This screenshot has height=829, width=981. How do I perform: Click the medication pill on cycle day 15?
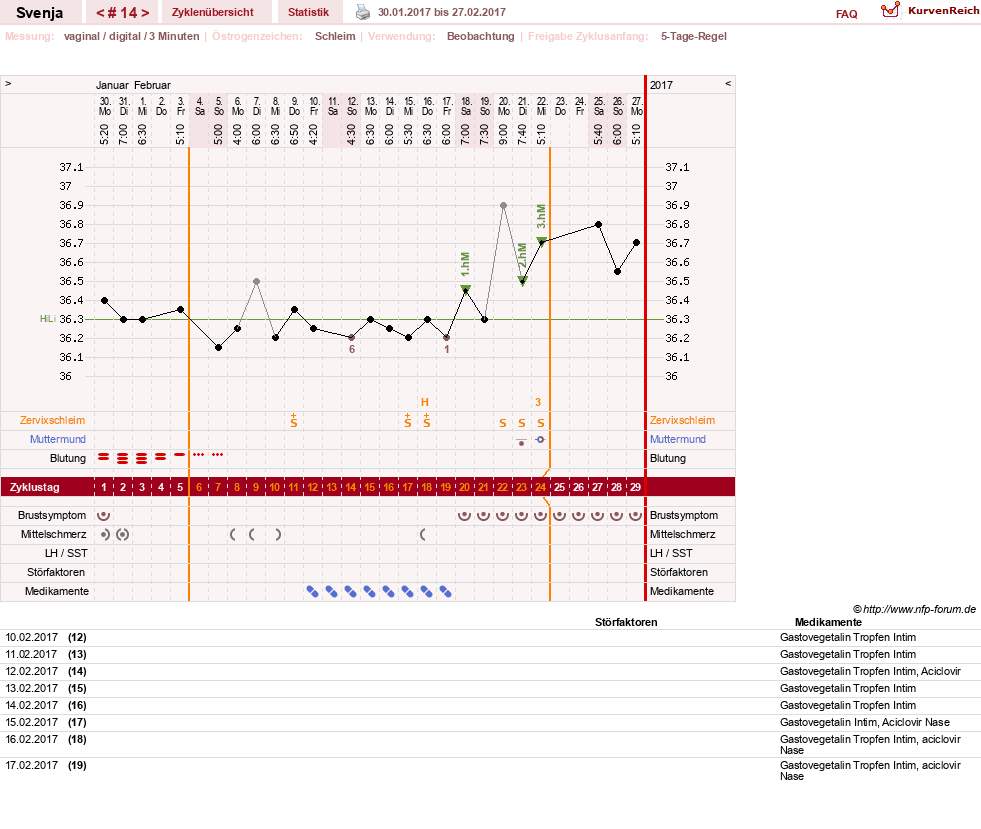click(370, 591)
